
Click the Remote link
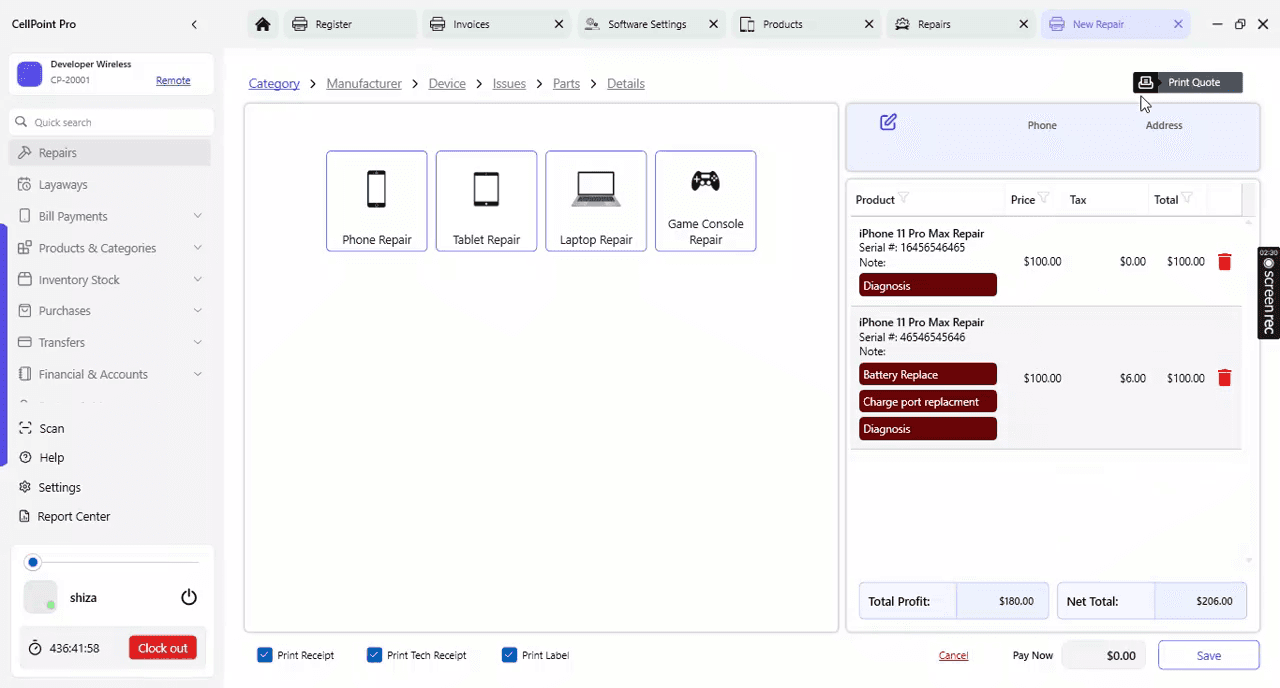pyautogui.click(x=173, y=80)
